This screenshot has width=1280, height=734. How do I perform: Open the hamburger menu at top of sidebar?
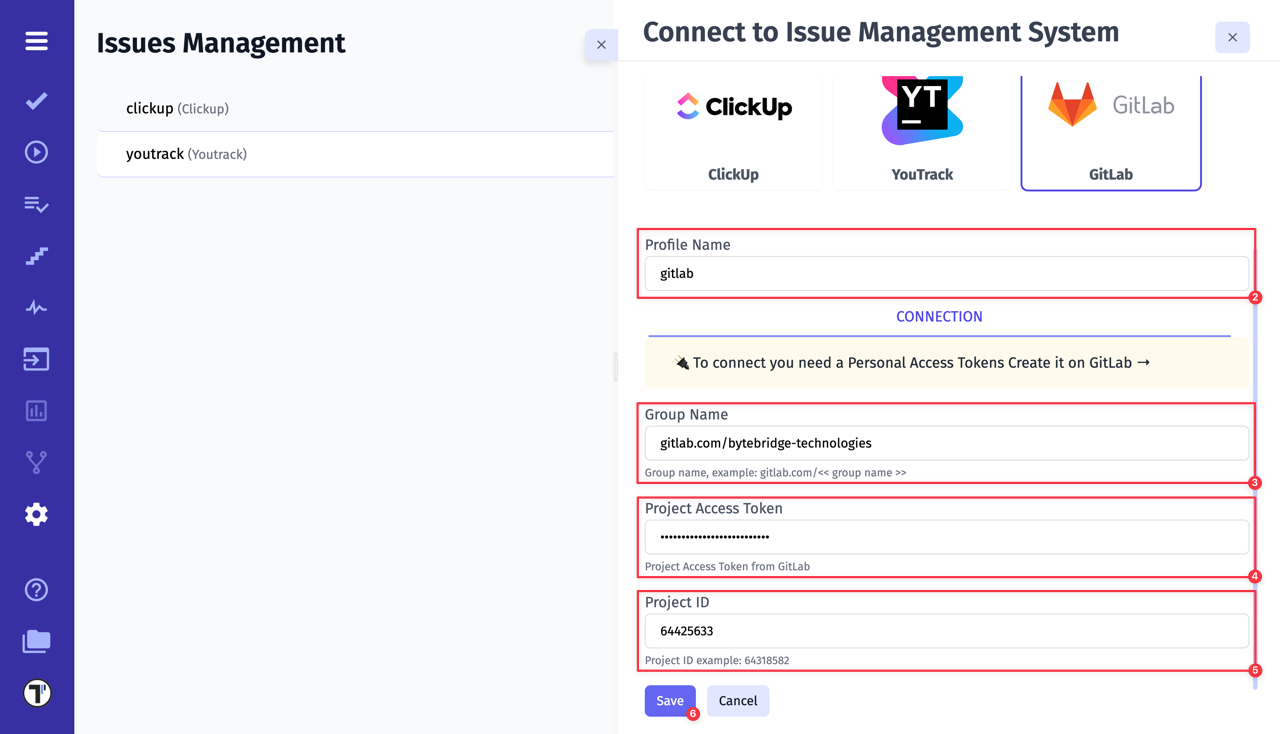(36, 41)
